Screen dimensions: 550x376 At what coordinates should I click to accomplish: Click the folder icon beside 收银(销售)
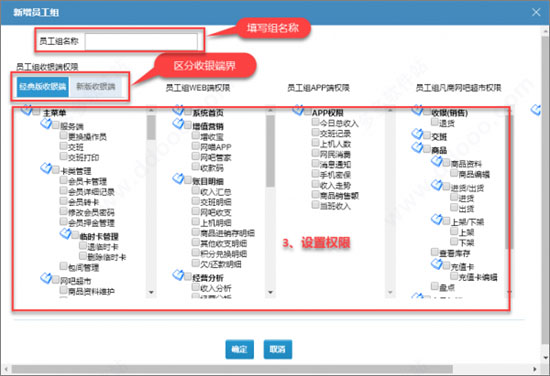click(x=417, y=110)
